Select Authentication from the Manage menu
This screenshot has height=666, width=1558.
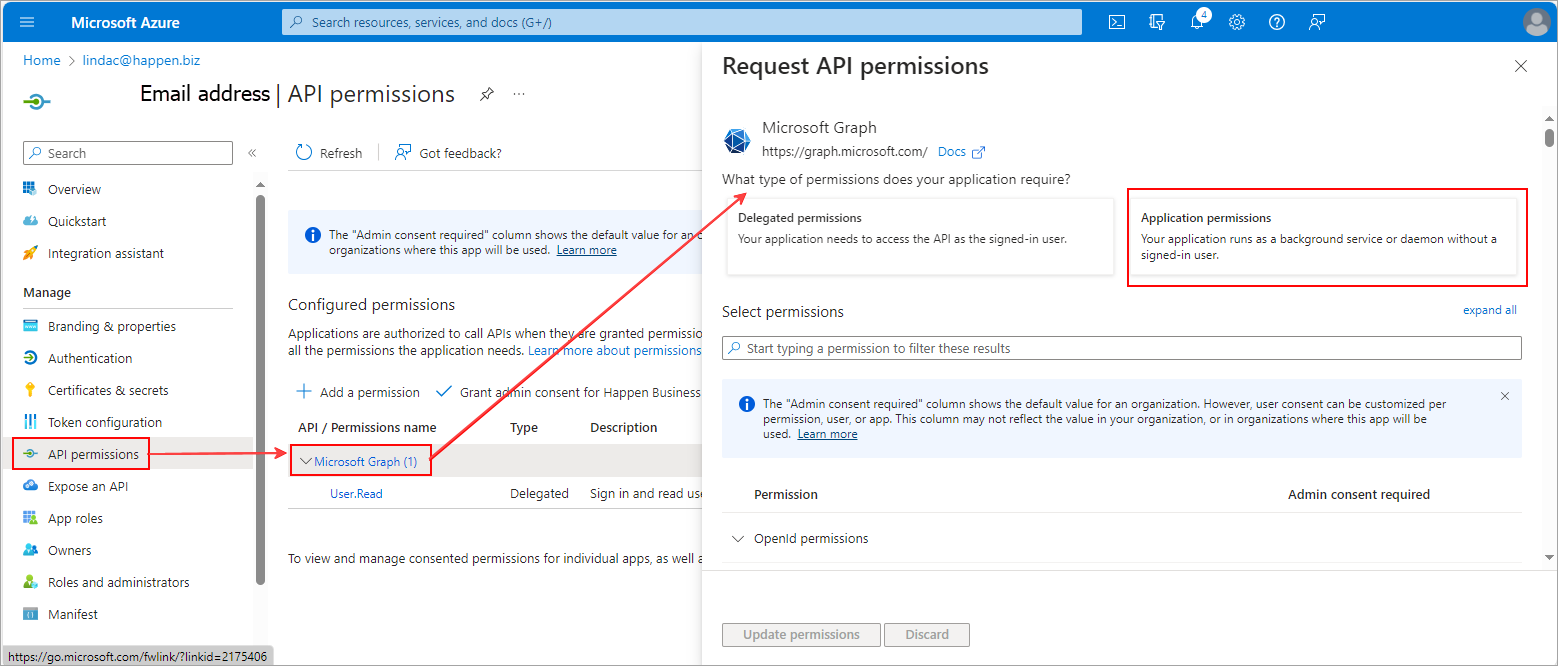[90, 357]
